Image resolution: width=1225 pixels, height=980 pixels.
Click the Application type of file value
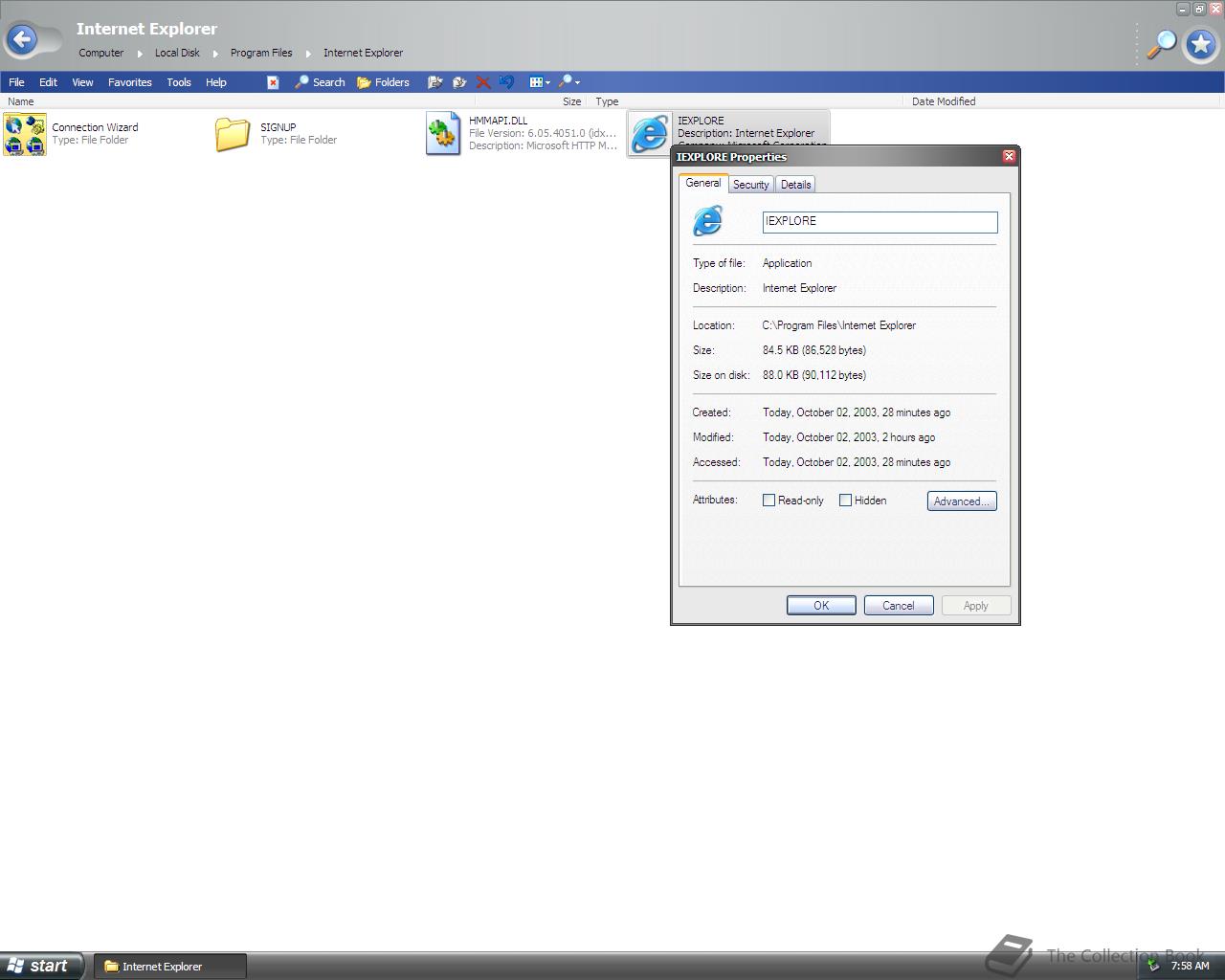(x=788, y=263)
